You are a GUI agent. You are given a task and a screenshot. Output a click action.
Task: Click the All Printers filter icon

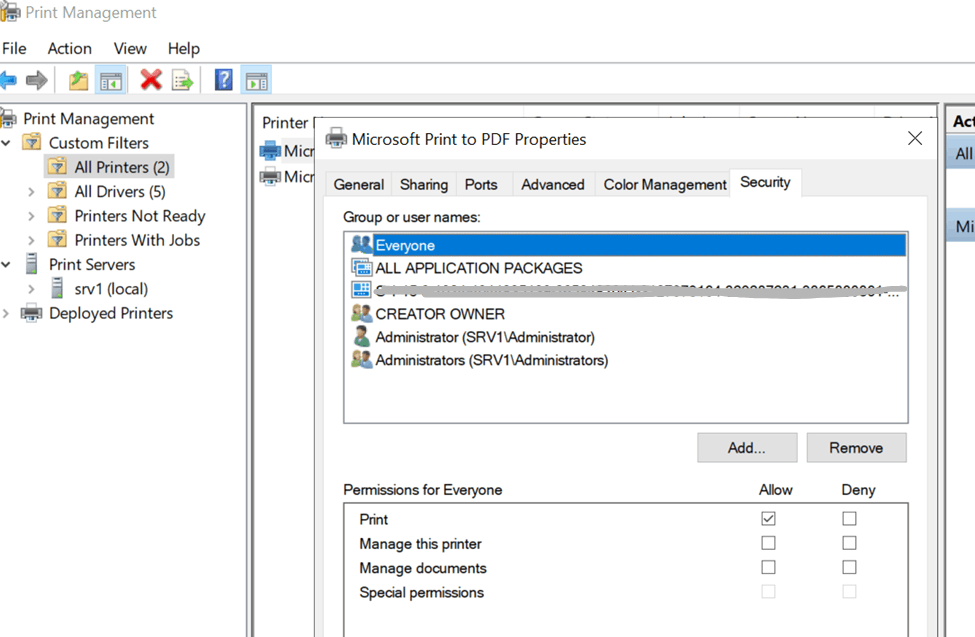pos(57,167)
